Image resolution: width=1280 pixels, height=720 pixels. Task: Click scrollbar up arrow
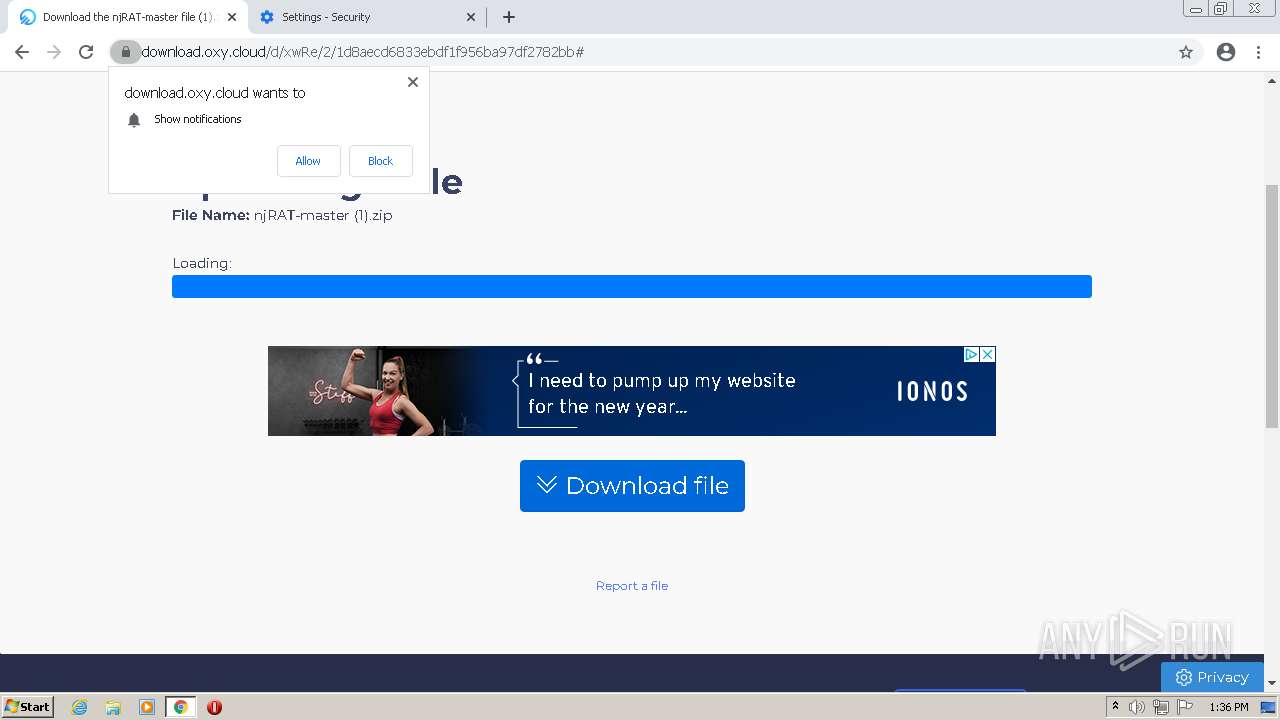[x=1272, y=79]
